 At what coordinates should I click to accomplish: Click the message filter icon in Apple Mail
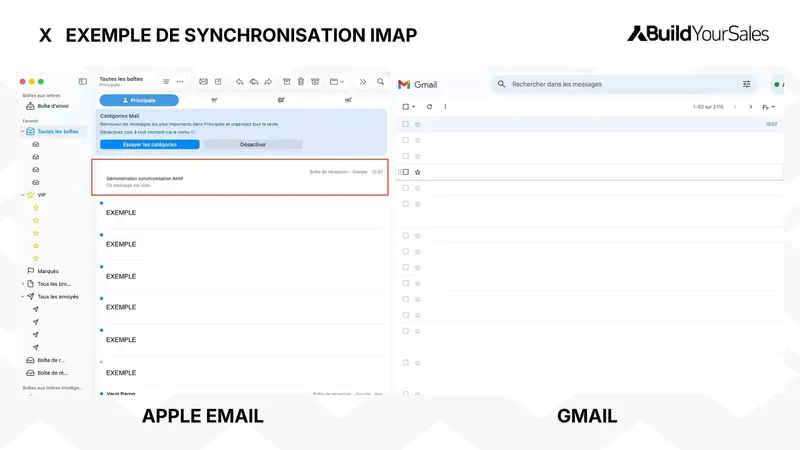(166, 82)
